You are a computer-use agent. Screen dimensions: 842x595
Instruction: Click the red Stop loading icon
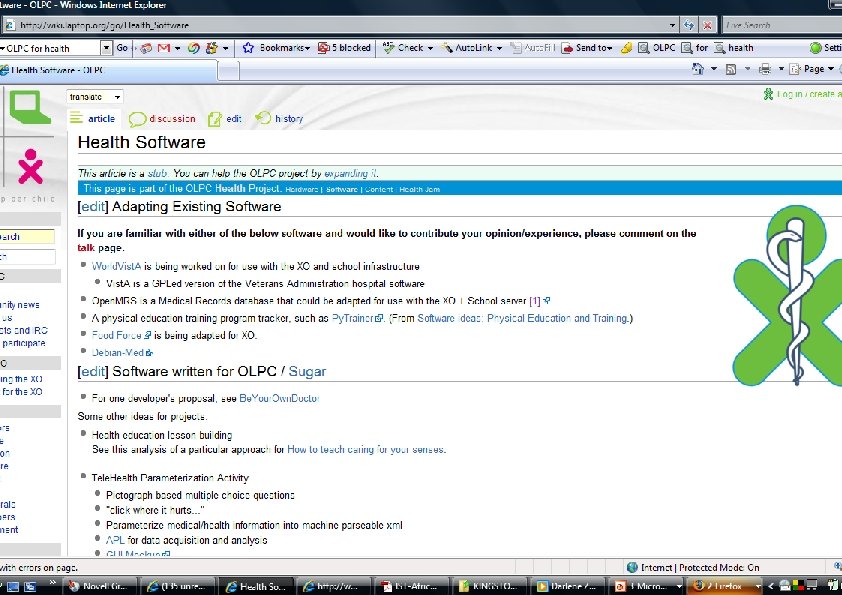click(707, 25)
